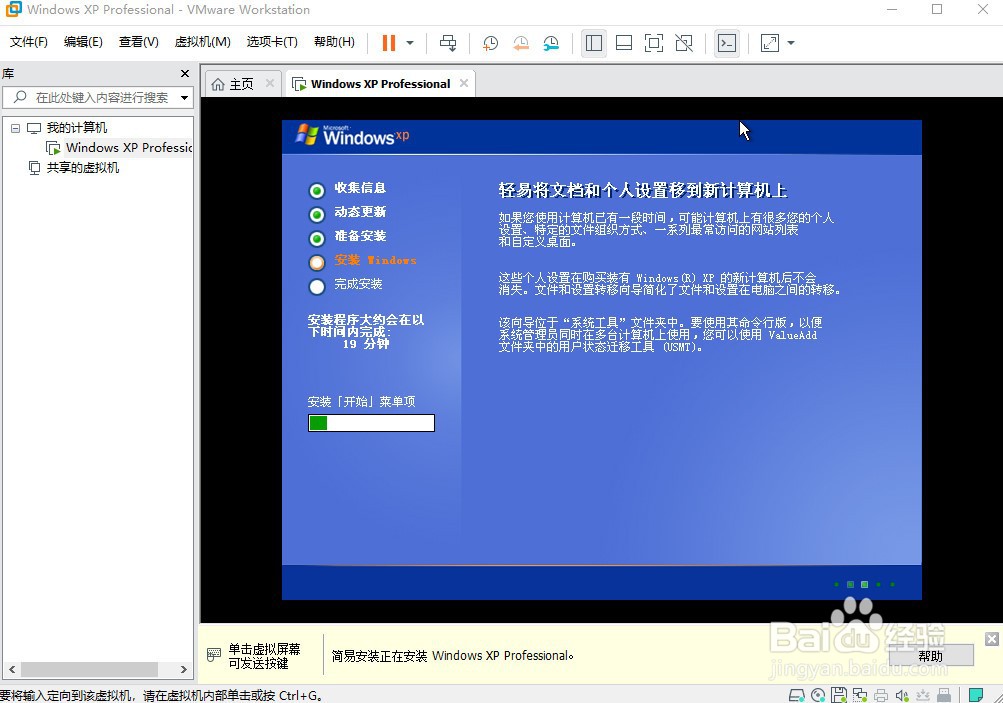
Task: Open the 虚拟机(M) menu
Action: (x=202, y=42)
